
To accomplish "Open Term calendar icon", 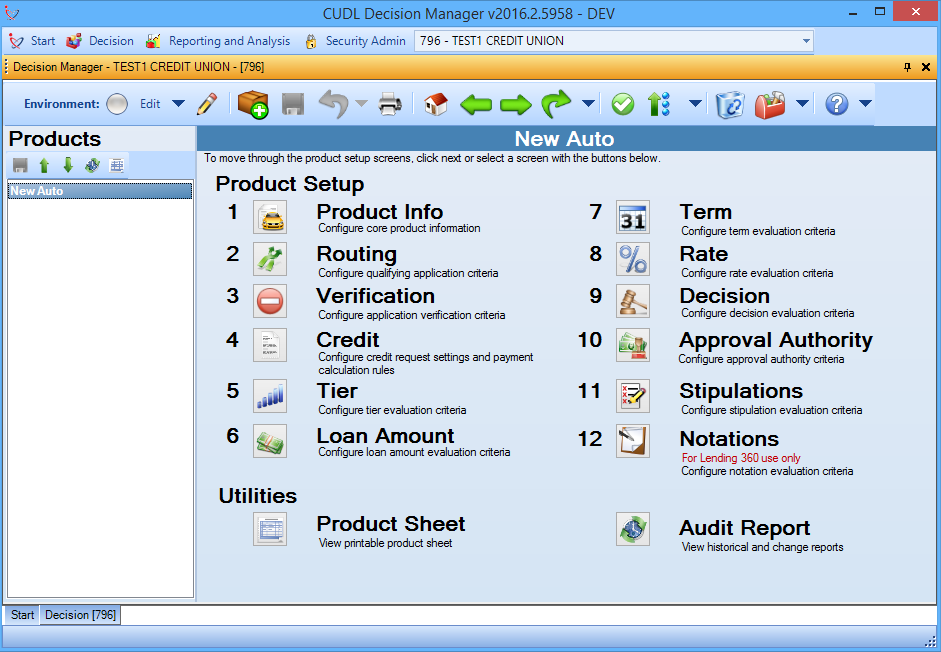I will 633,217.
